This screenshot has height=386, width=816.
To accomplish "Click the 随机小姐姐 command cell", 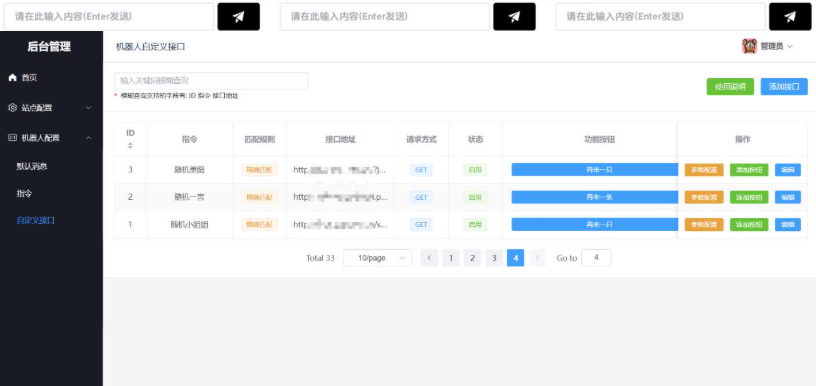I will [189, 225].
